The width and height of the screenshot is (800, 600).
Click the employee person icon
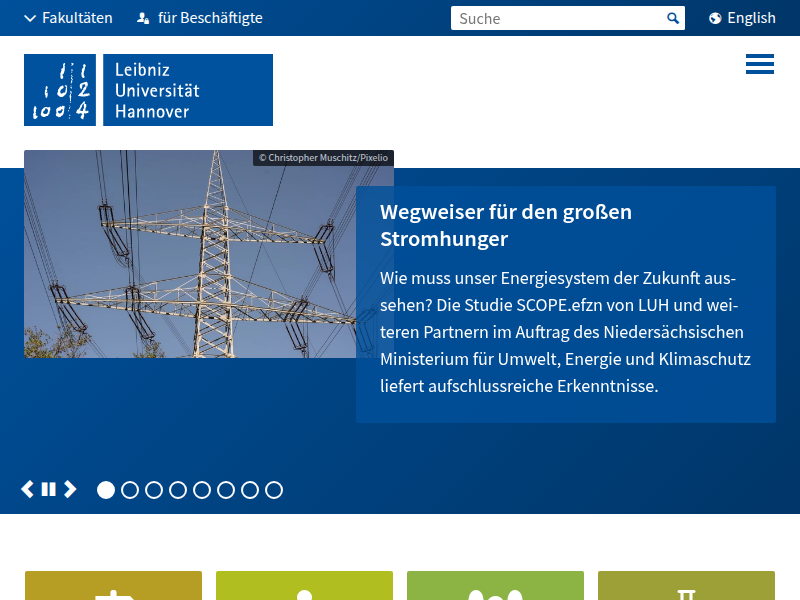click(x=143, y=18)
